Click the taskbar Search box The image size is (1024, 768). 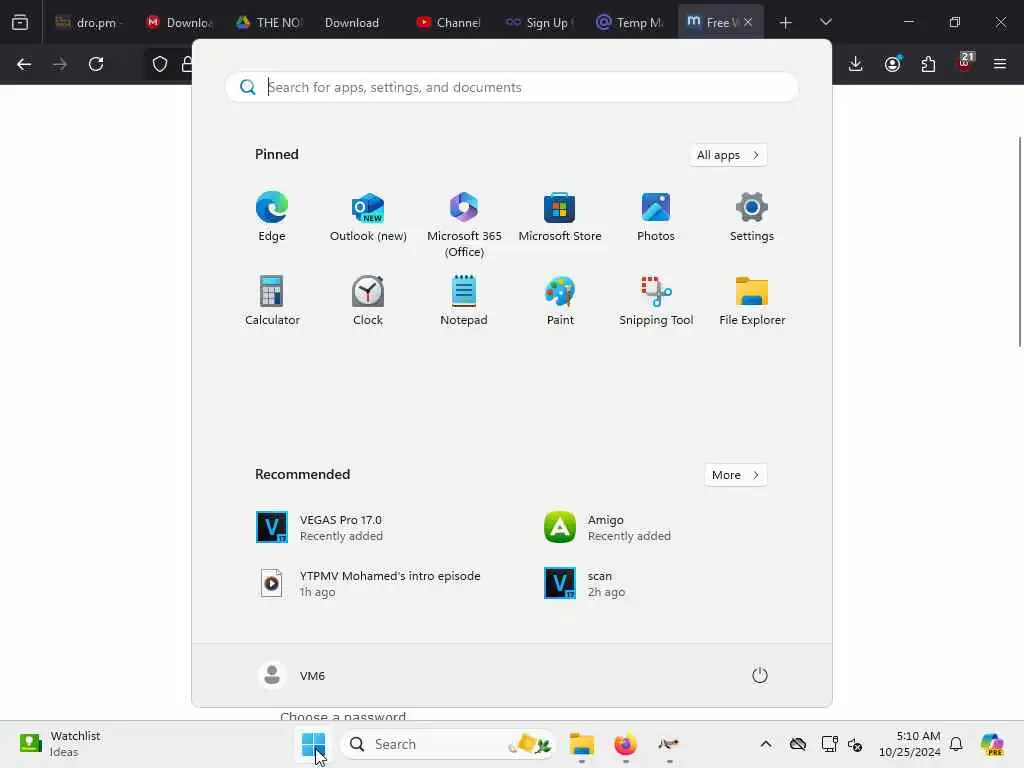point(447,744)
